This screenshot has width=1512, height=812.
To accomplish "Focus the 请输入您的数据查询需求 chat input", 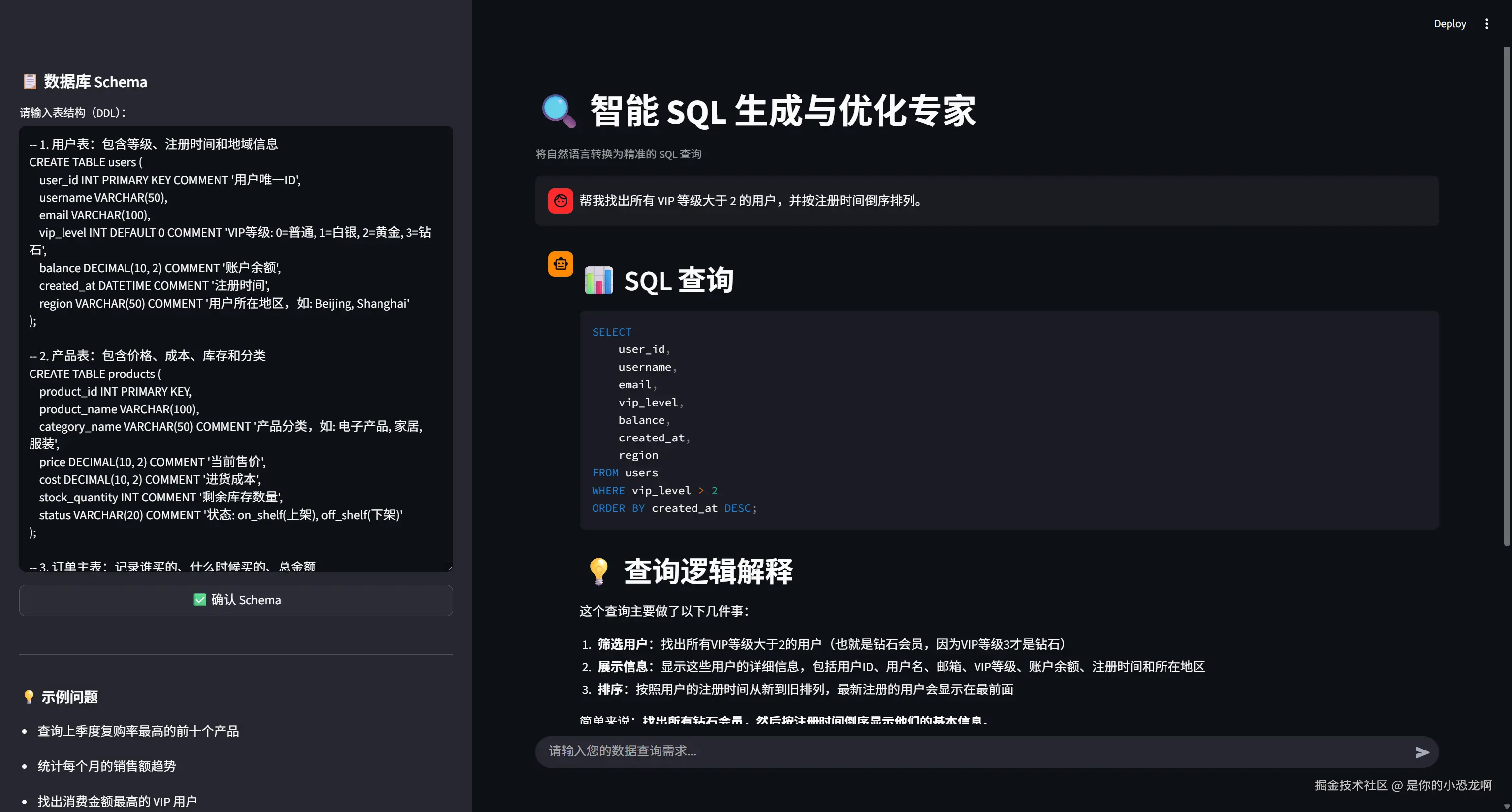I will [x=969, y=751].
